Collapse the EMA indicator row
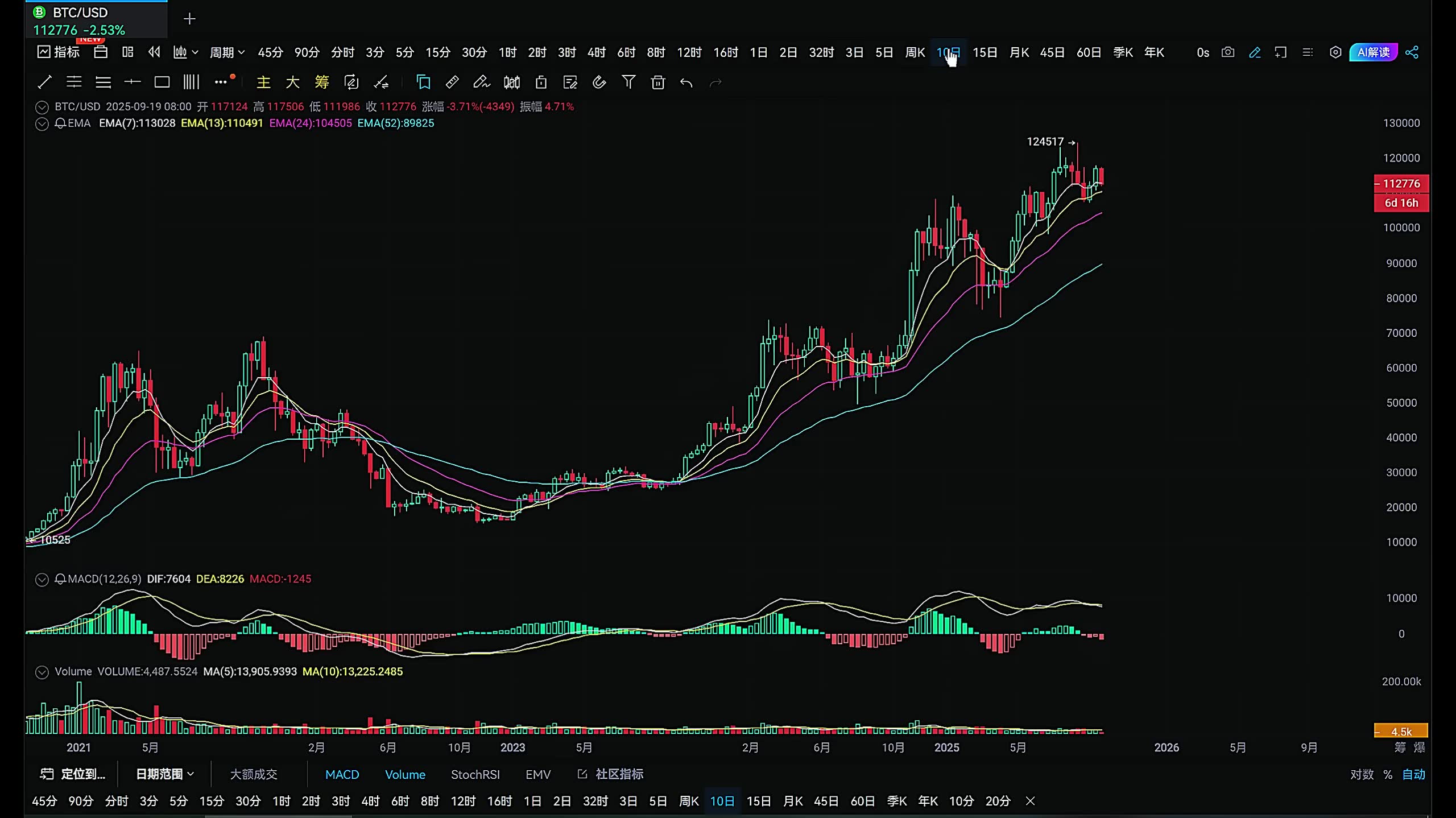 pos(42,123)
